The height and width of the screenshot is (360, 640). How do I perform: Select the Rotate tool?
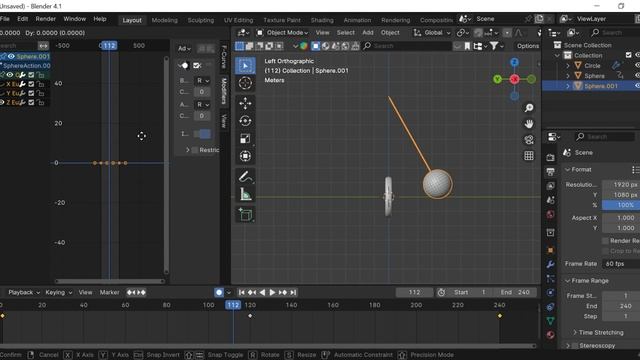[245, 121]
